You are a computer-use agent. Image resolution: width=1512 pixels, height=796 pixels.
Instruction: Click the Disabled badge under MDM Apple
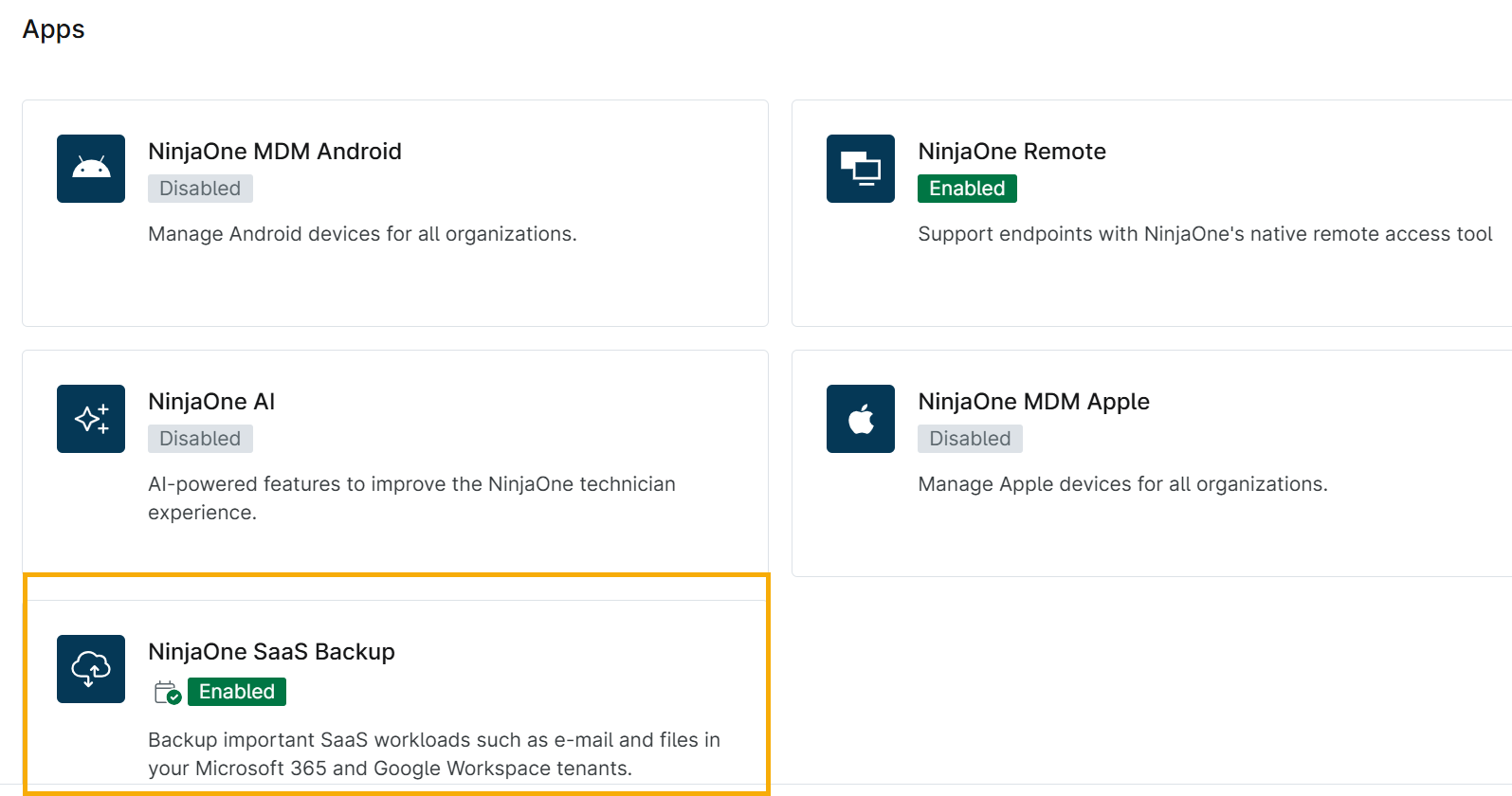click(x=970, y=439)
